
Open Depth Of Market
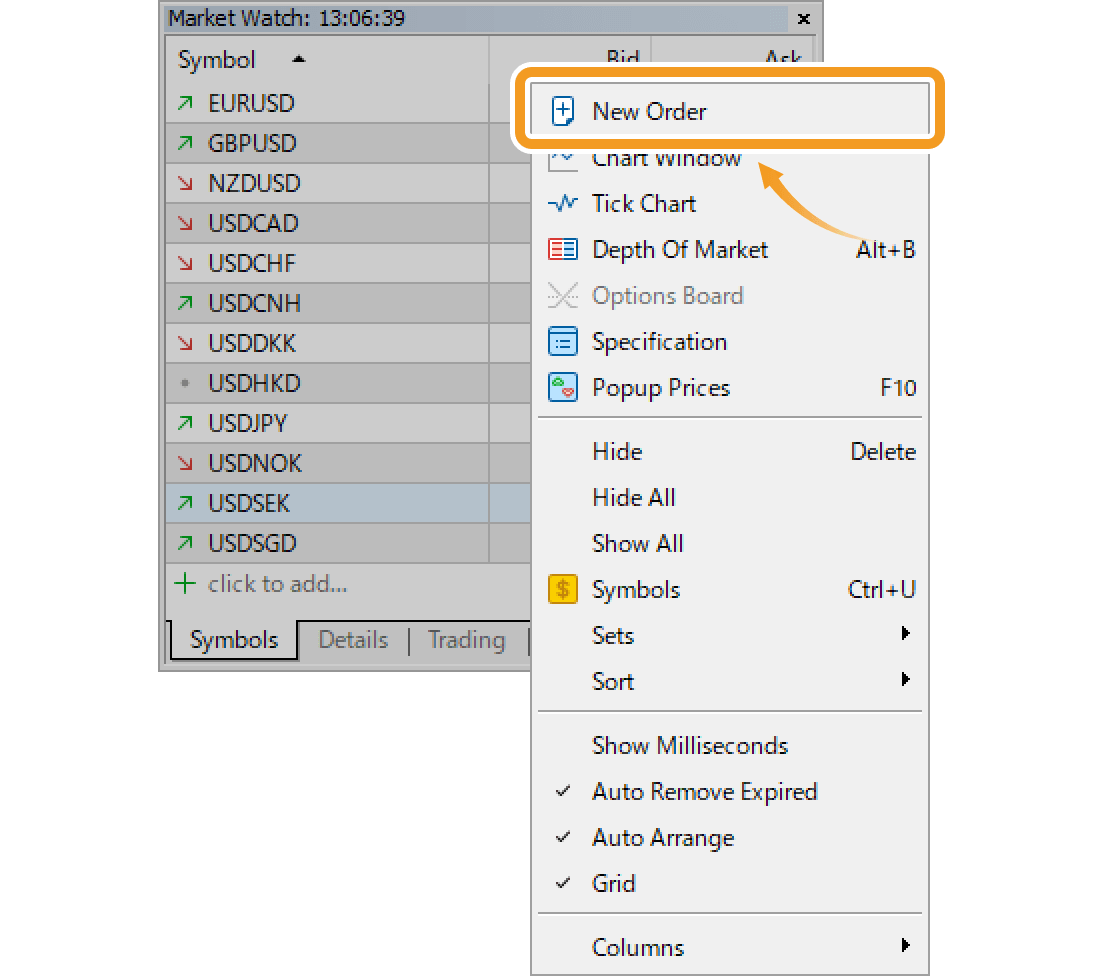point(680,249)
